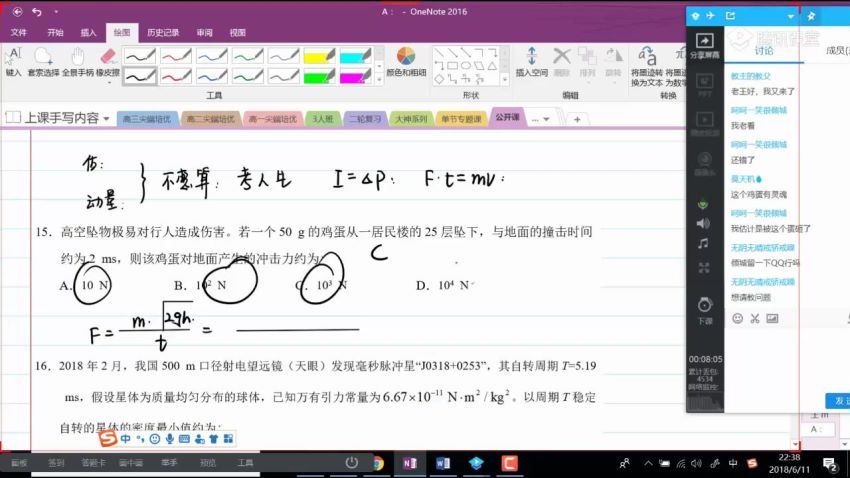Click the Insert Space (插入空间) tool
This screenshot has width=850, height=478.
(531, 60)
